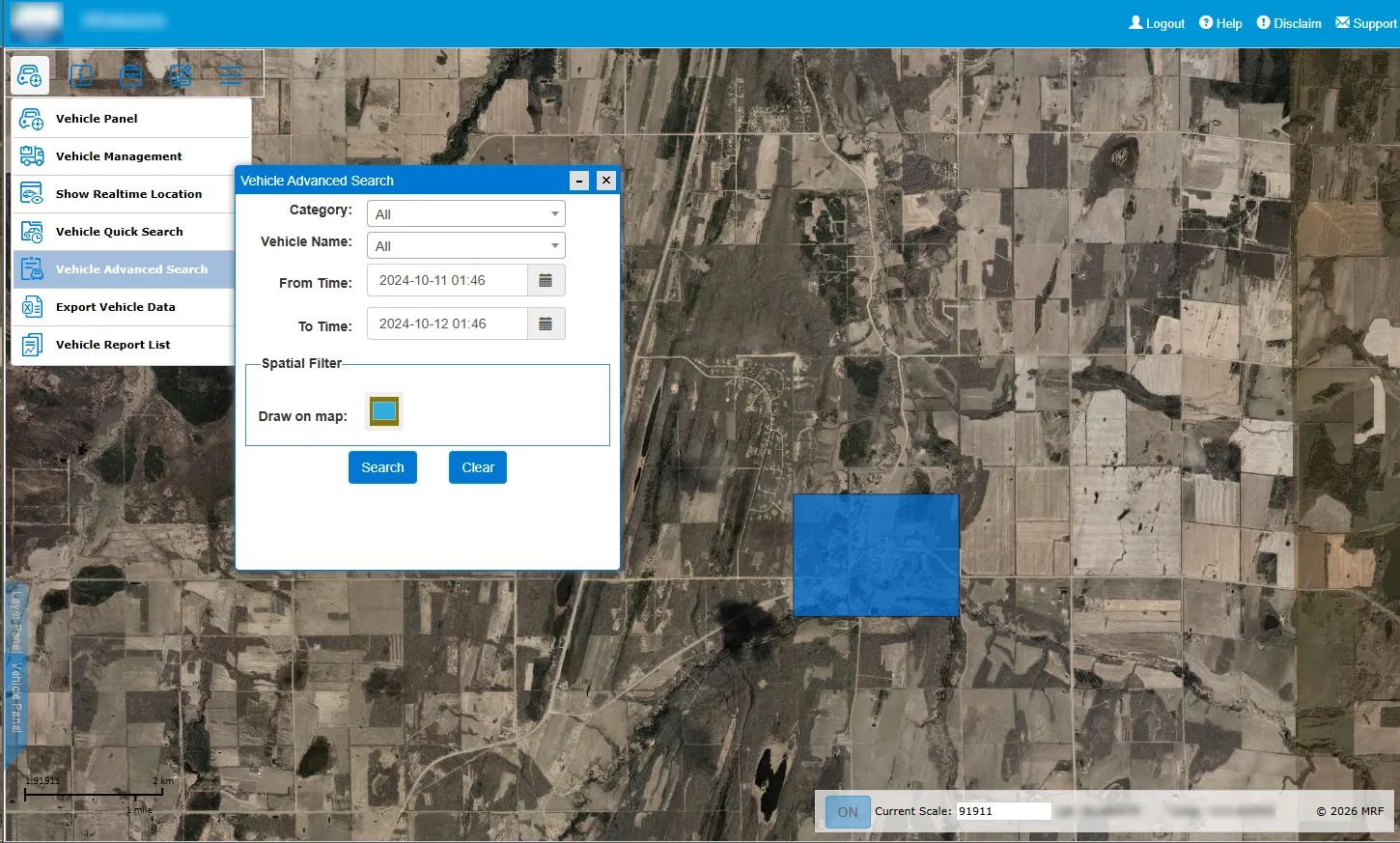Open the From Time calendar picker
This screenshot has height=843, width=1400.
pyautogui.click(x=546, y=280)
